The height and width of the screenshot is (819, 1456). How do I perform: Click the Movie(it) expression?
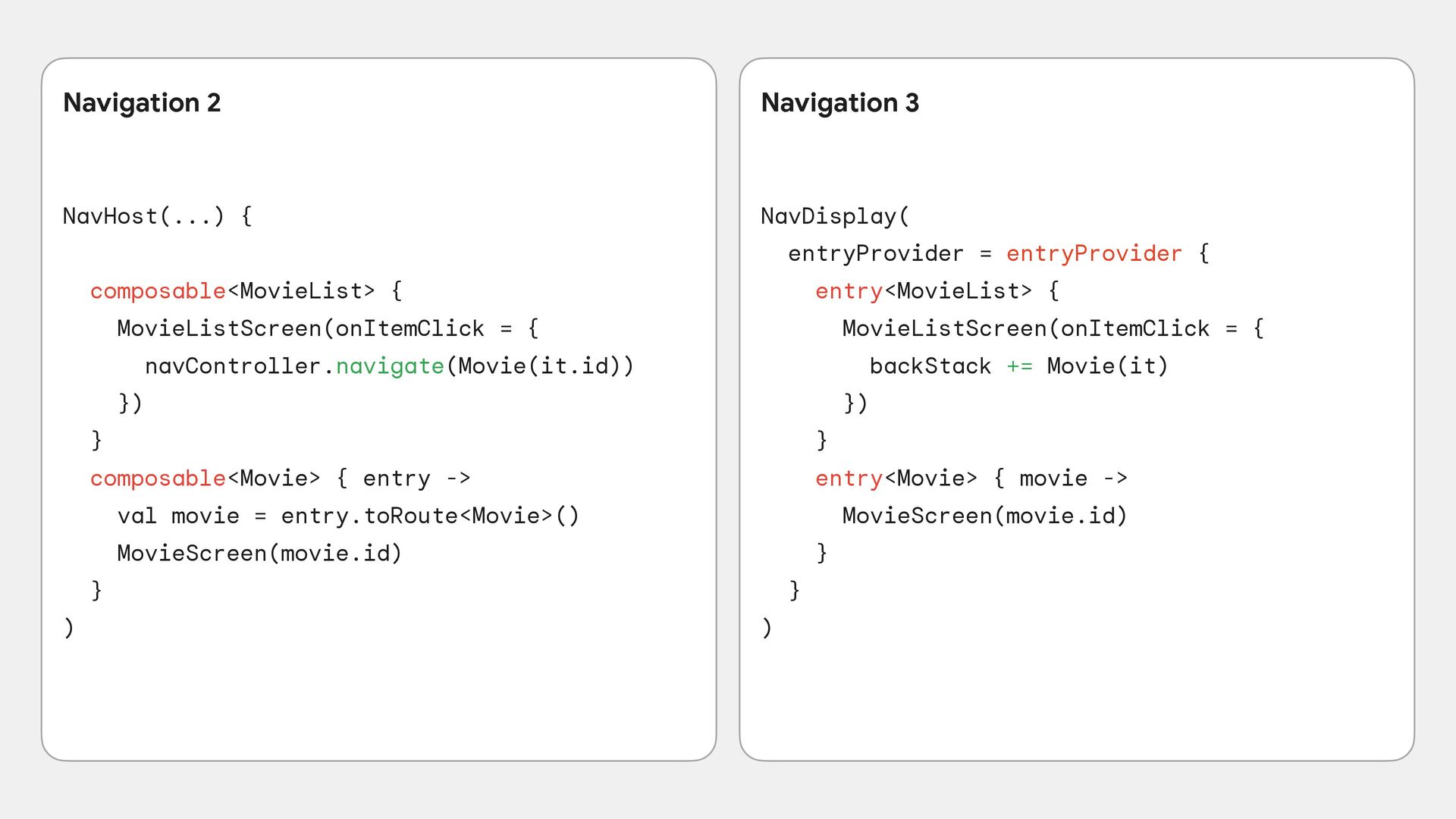(1107, 366)
